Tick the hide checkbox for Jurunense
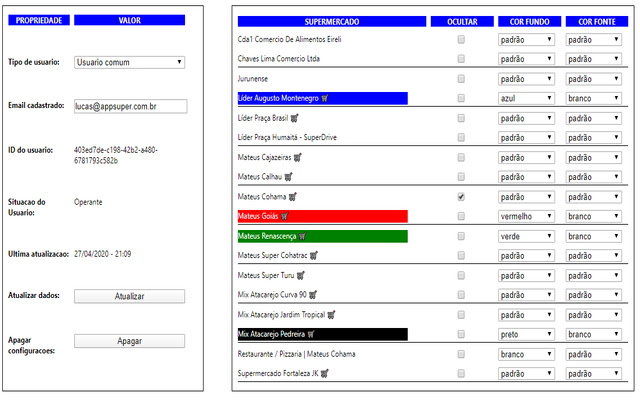 coord(461,79)
